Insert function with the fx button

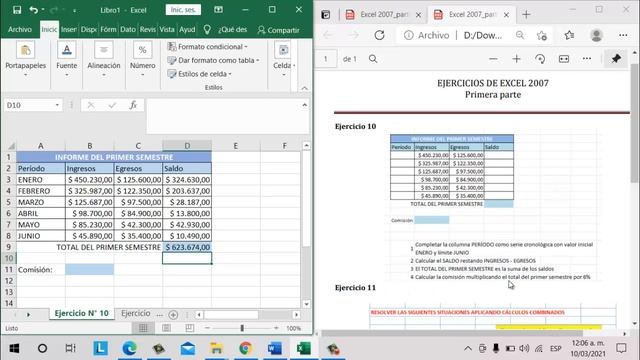(x=133, y=105)
